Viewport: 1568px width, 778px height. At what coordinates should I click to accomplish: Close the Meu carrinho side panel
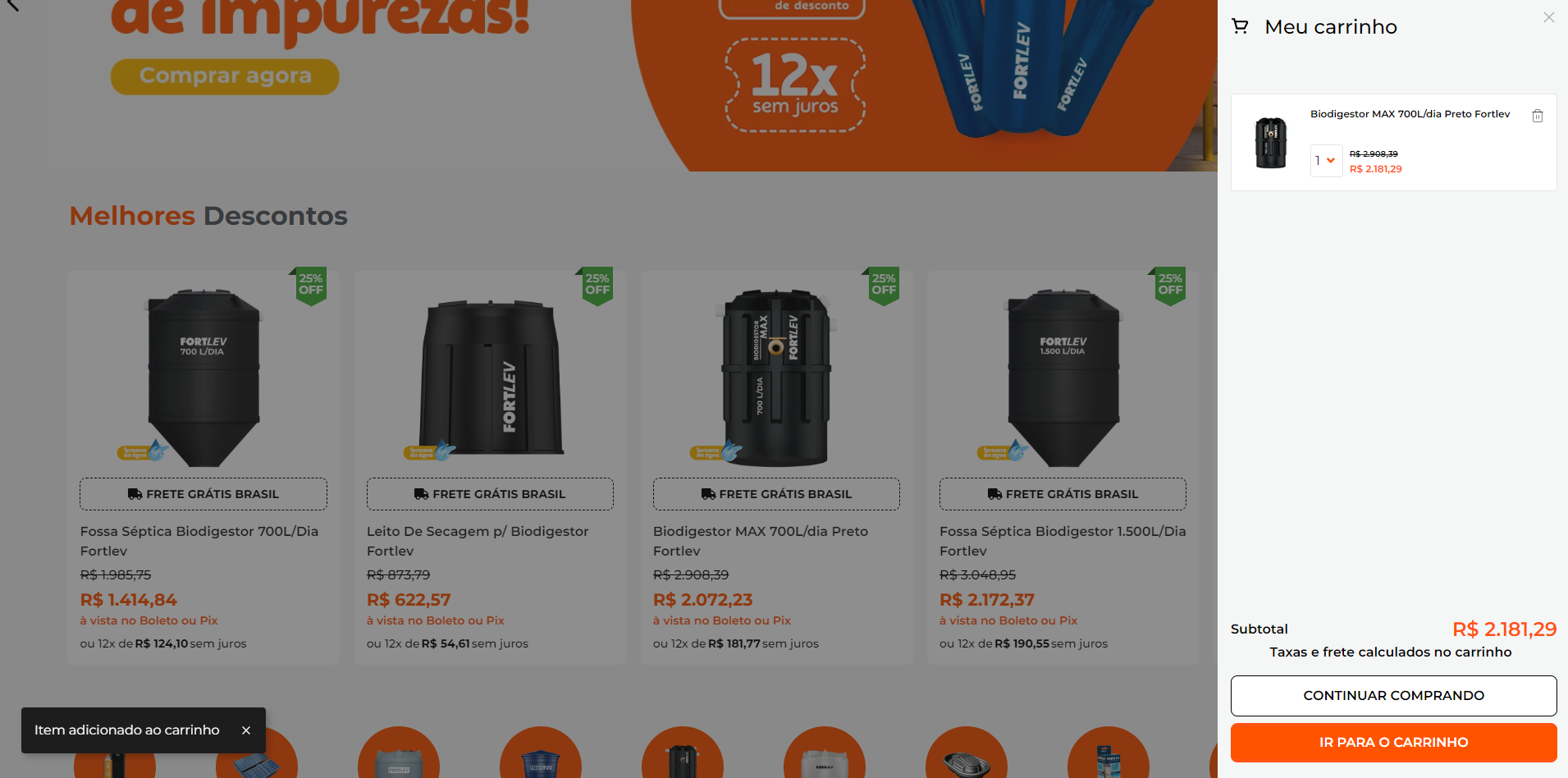click(1548, 17)
